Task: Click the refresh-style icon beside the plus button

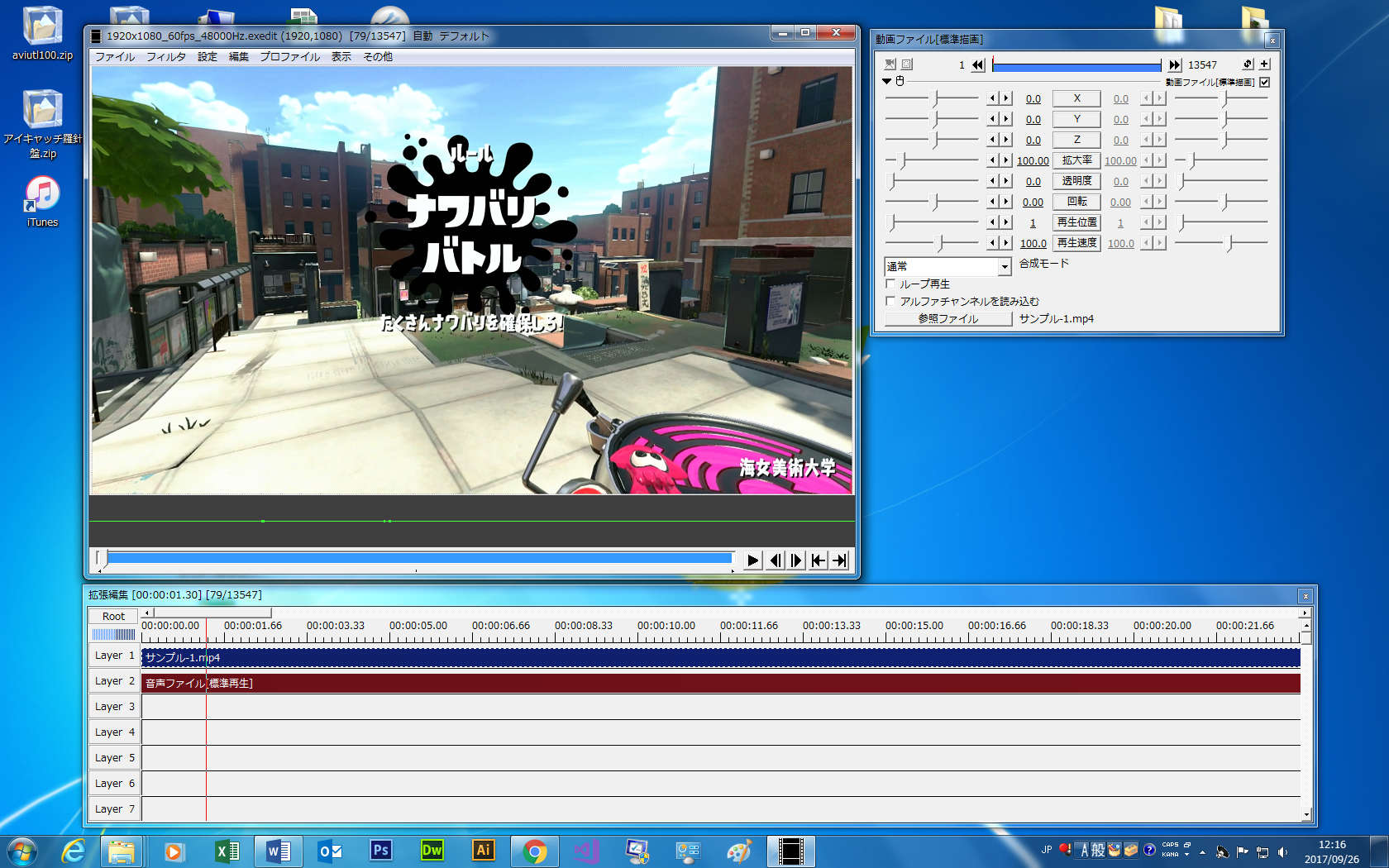Action: click(x=1248, y=64)
